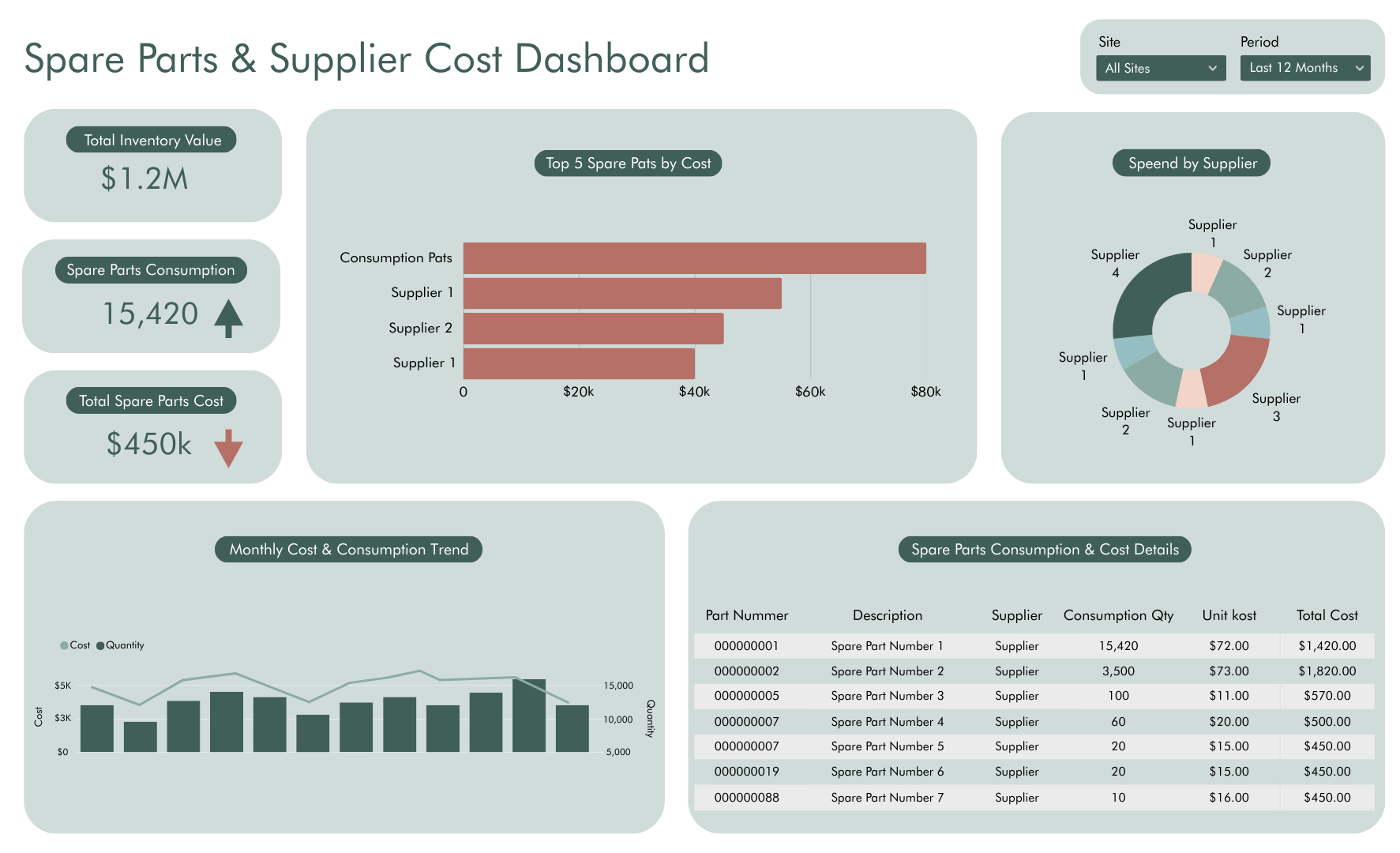This screenshot has width=1400, height=853.
Task: Click the Cost legend marker dot
Action: click(64, 646)
